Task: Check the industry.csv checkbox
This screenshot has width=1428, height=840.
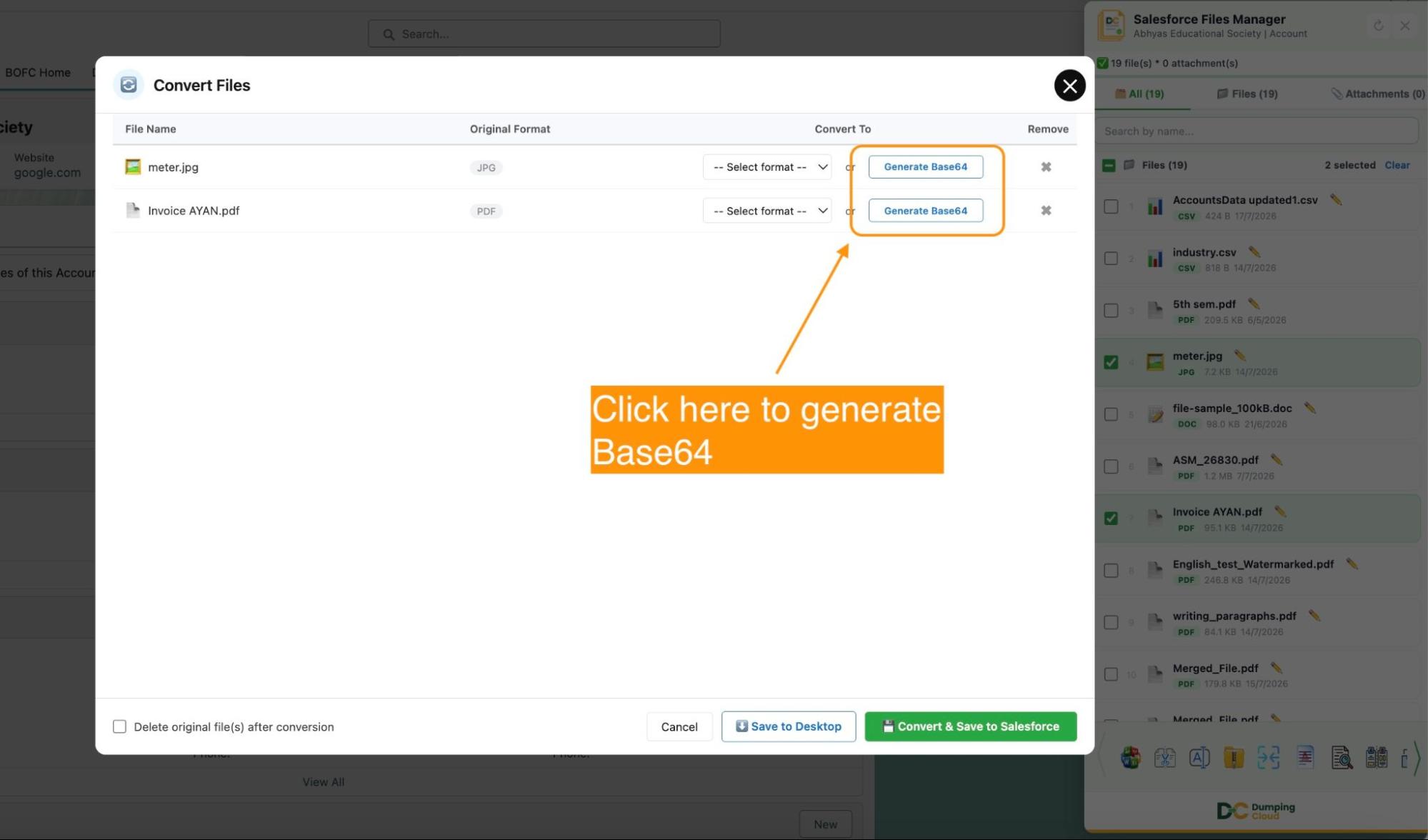Action: (1111, 259)
